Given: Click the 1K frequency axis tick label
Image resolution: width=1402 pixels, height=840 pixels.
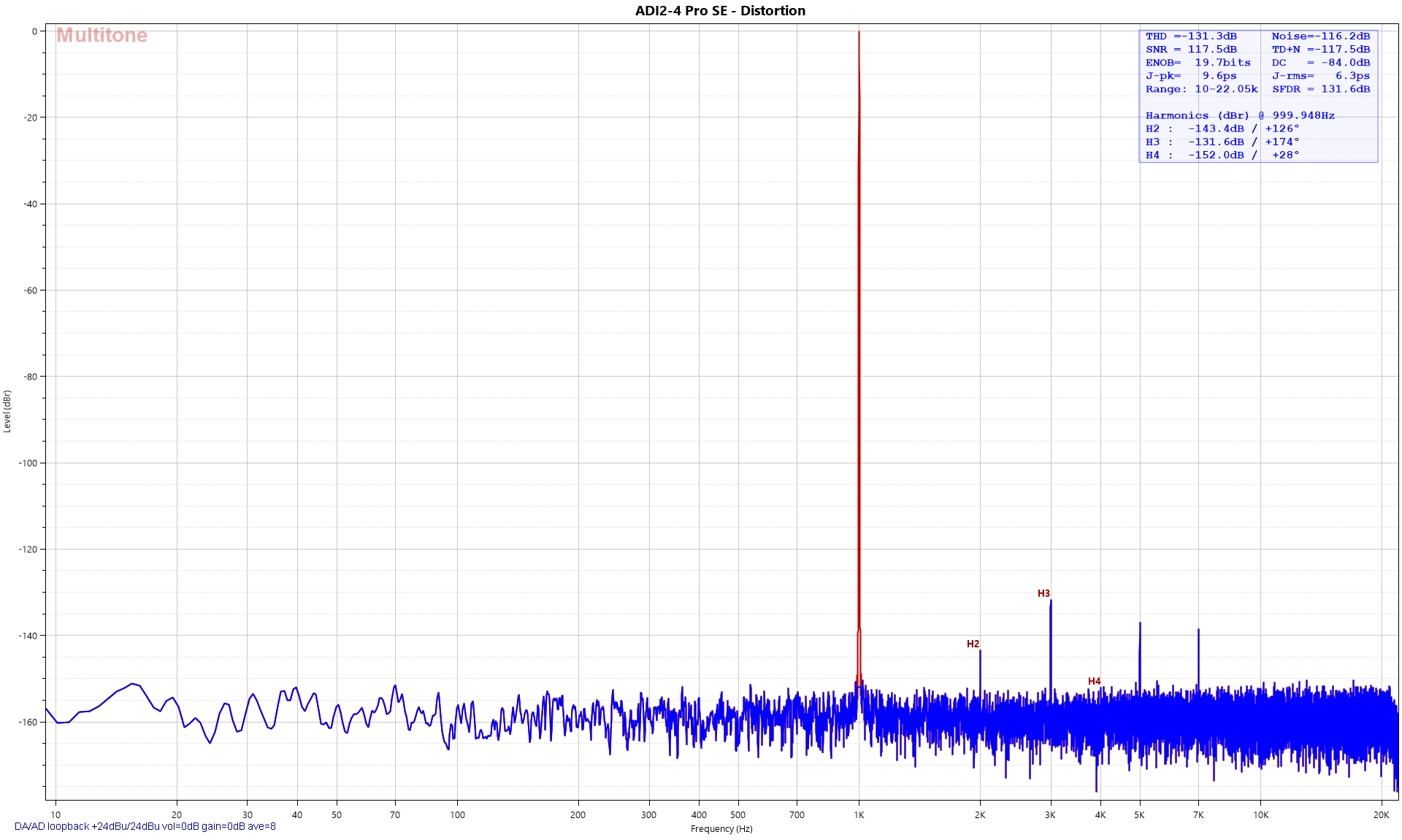Looking at the screenshot, I should click(859, 814).
